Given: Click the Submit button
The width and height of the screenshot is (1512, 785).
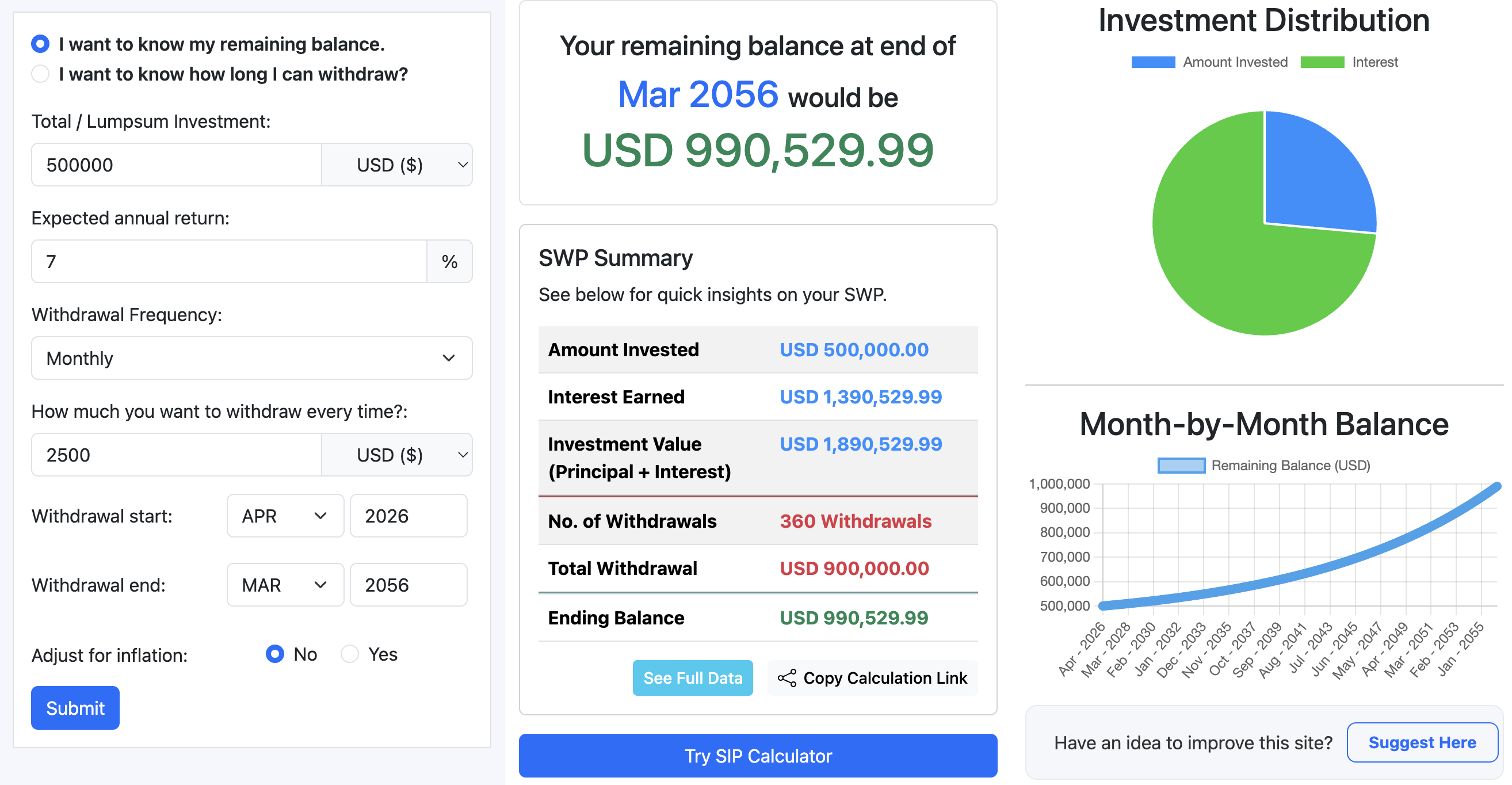Looking at the screenshot, I should coord(75,707).
